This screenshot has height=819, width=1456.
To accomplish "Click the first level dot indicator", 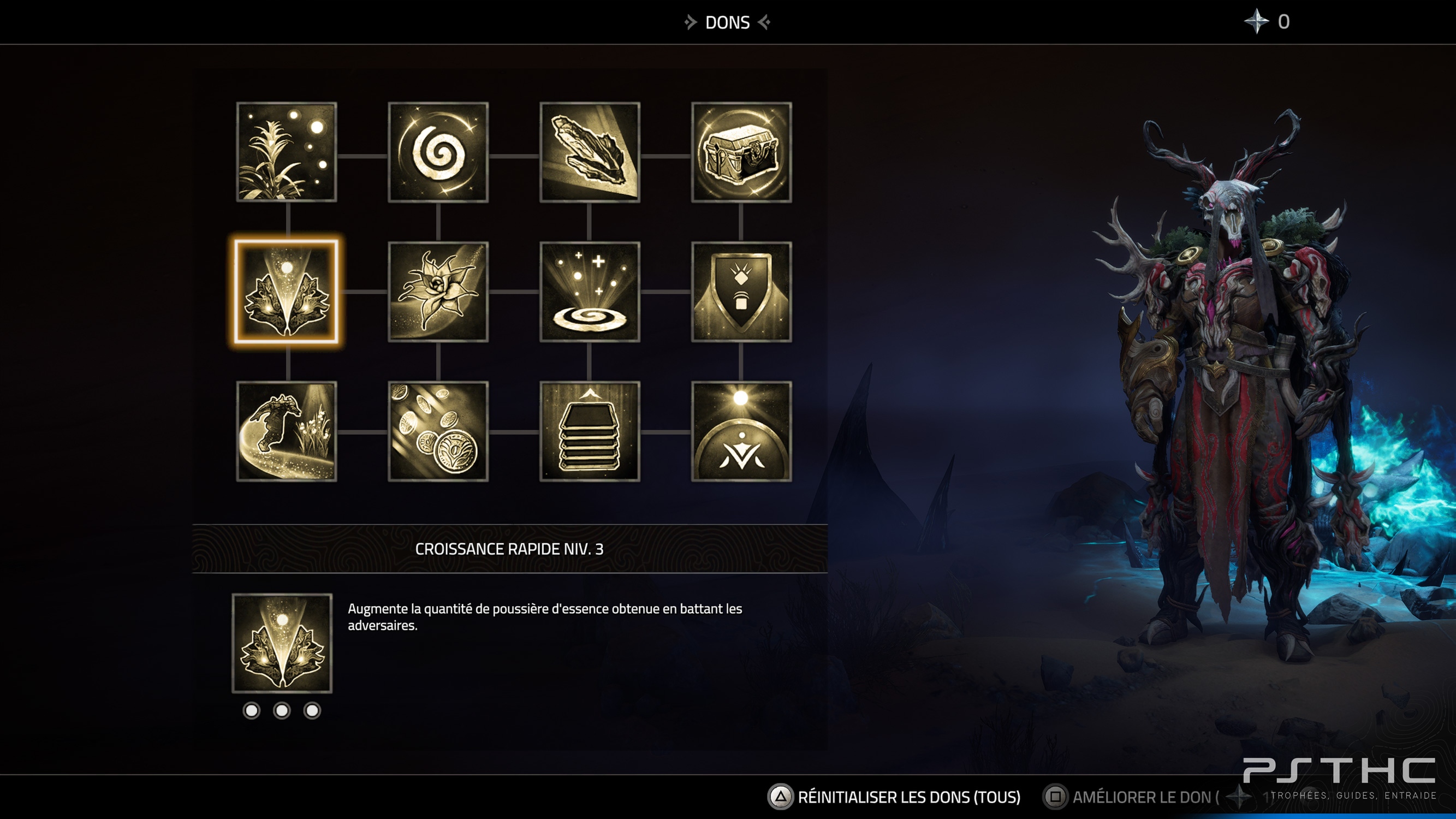I will point(252,710).
